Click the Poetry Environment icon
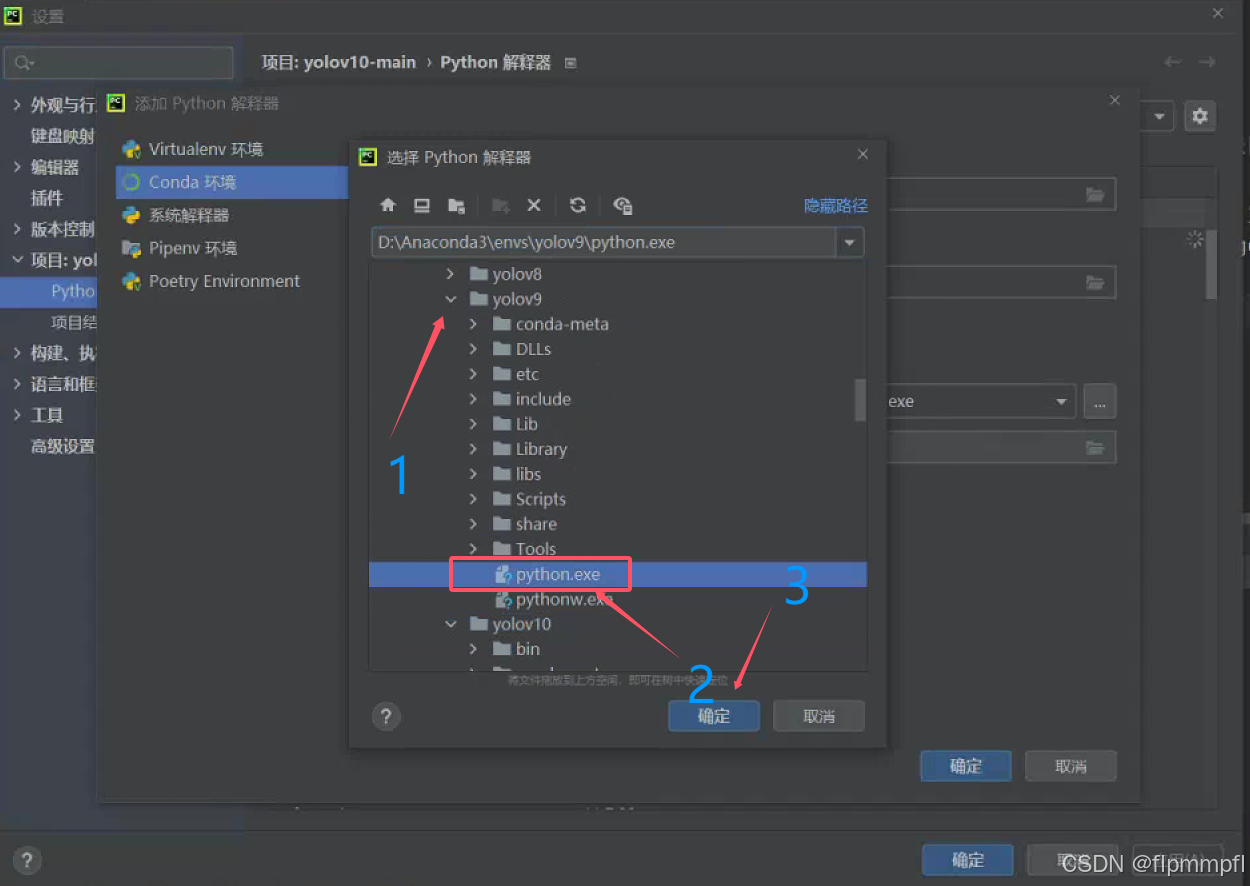This screenshot has height=886, width=1250. (x=131, y=281)
